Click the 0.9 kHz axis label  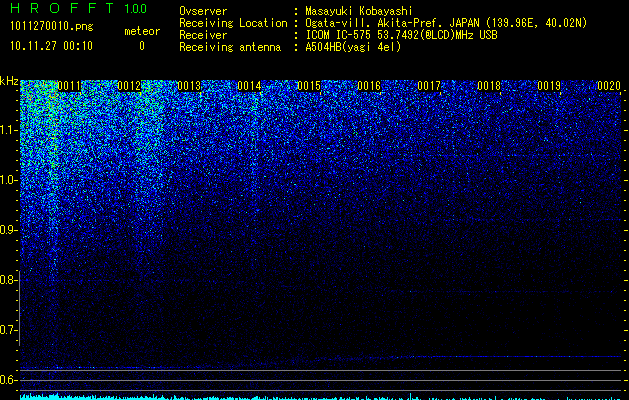pos(9,230)
